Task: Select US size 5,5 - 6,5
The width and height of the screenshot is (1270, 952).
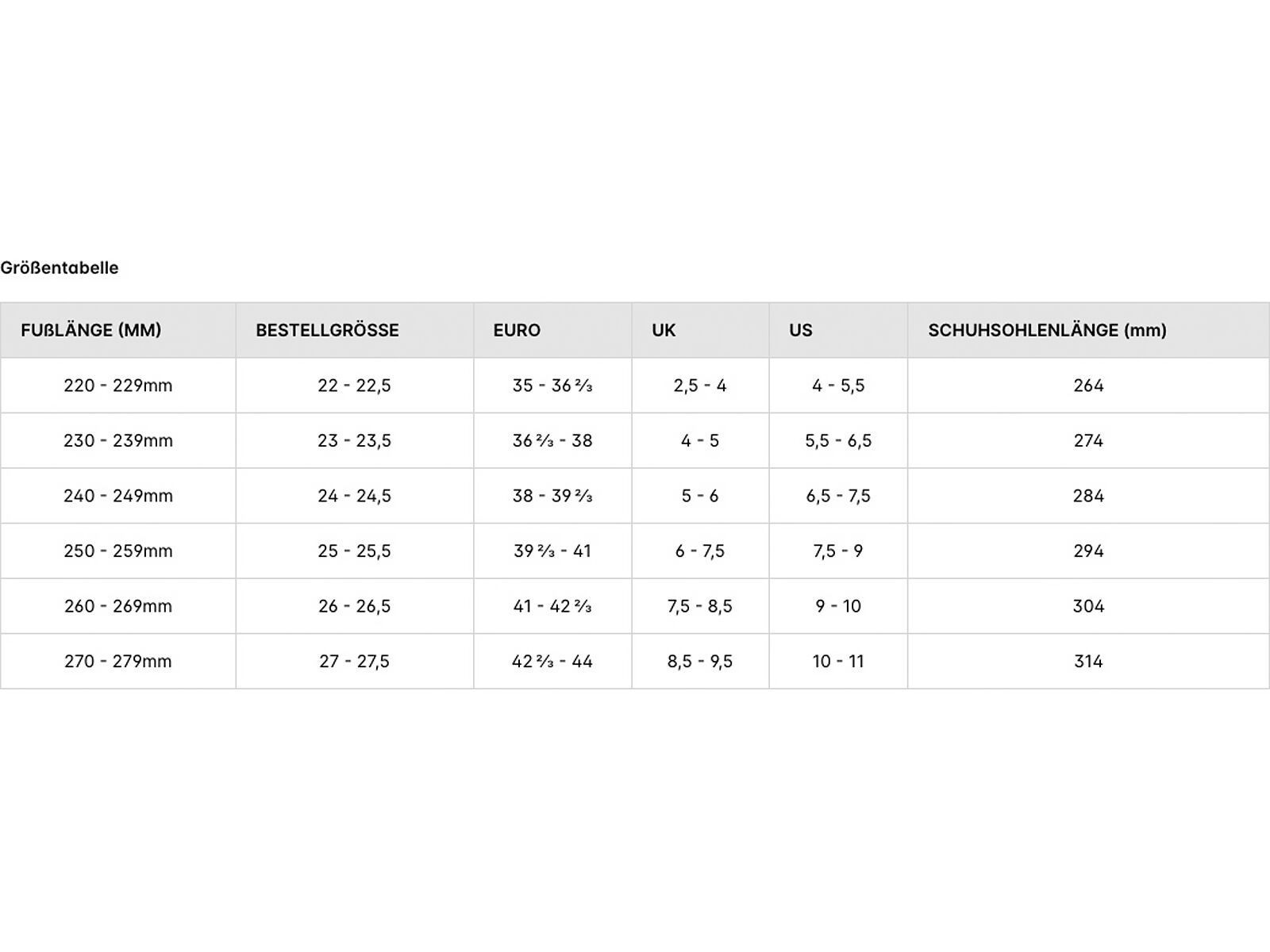Action: click(838, 440)
